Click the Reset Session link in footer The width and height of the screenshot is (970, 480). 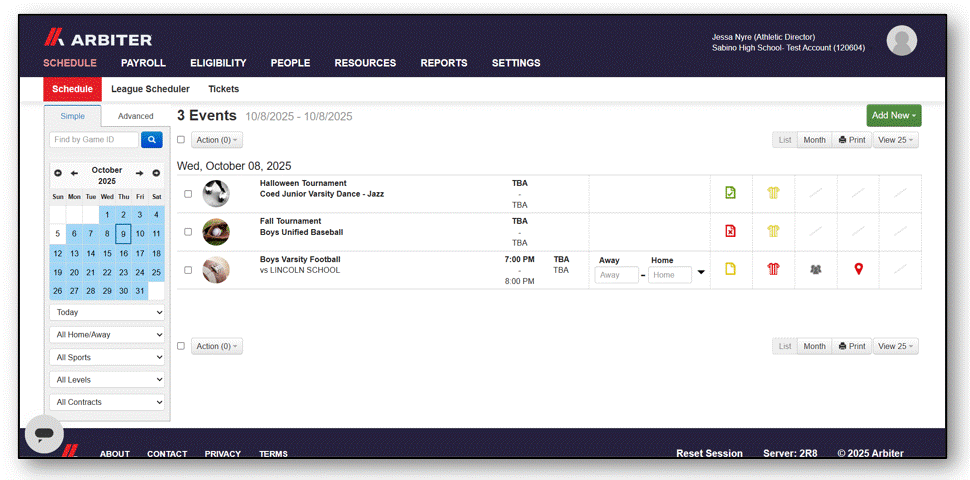(x=710, y=453)
